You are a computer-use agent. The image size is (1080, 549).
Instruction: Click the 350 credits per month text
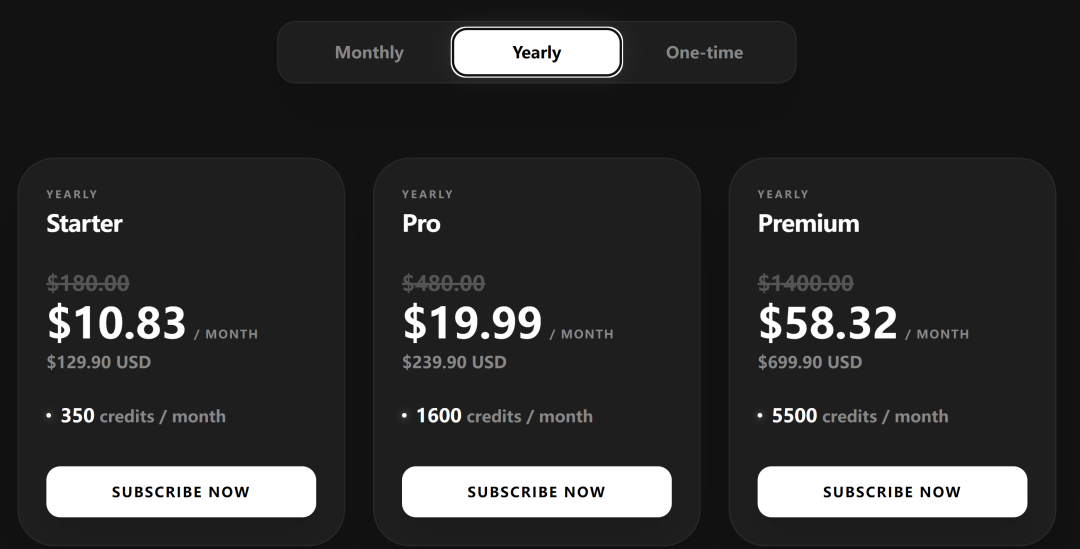(143, 416)
